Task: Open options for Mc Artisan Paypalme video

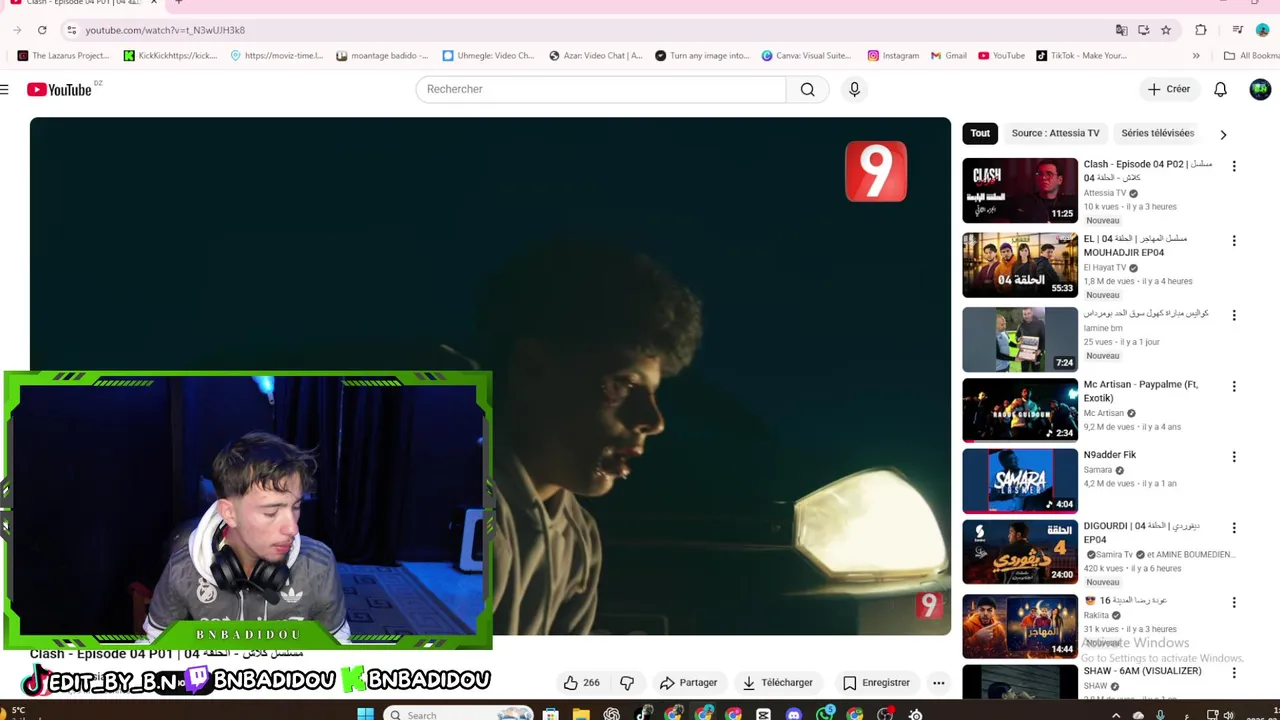Action: click(1234, 386)
